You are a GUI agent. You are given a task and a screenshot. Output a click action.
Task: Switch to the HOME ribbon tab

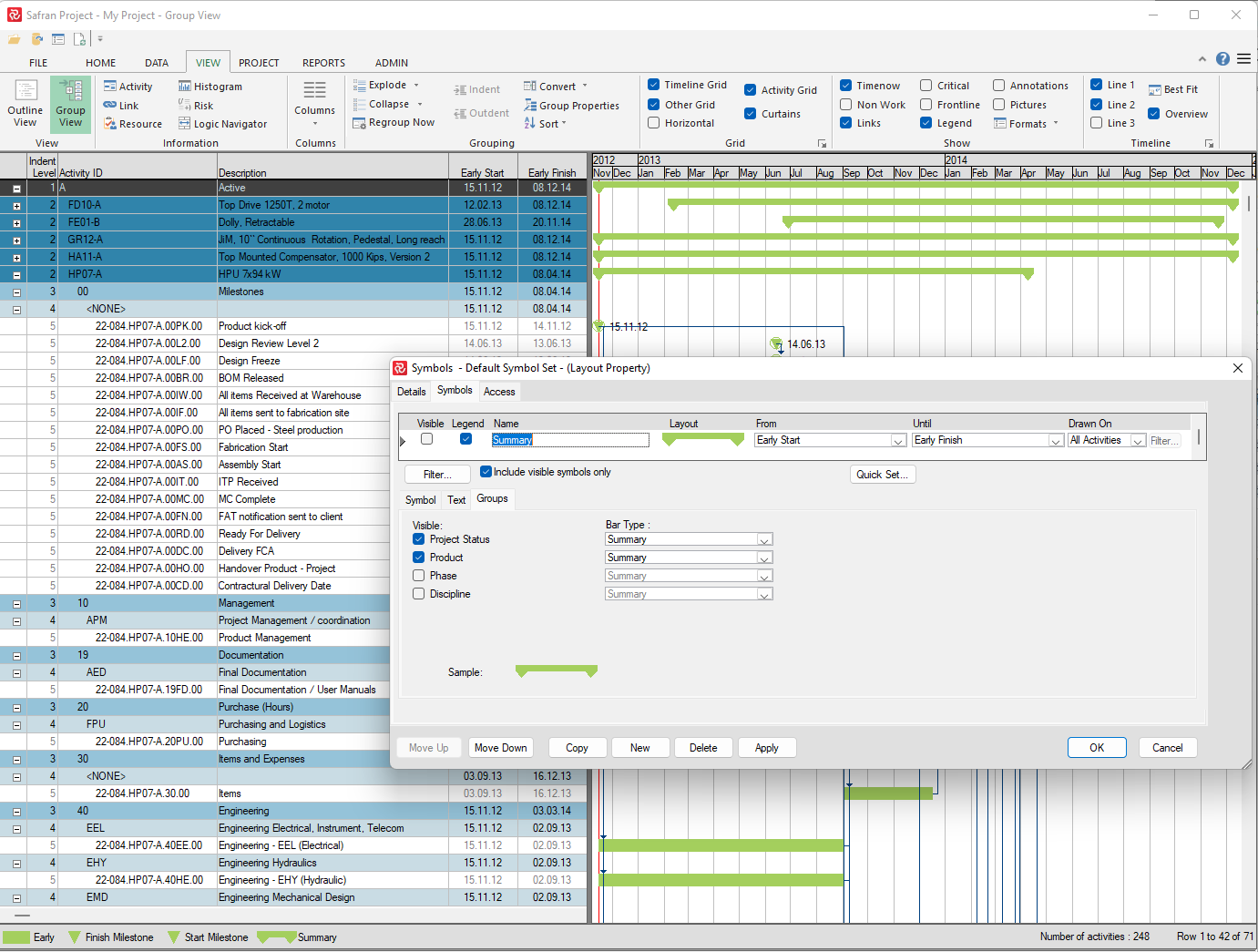click(x=101, y=63)
